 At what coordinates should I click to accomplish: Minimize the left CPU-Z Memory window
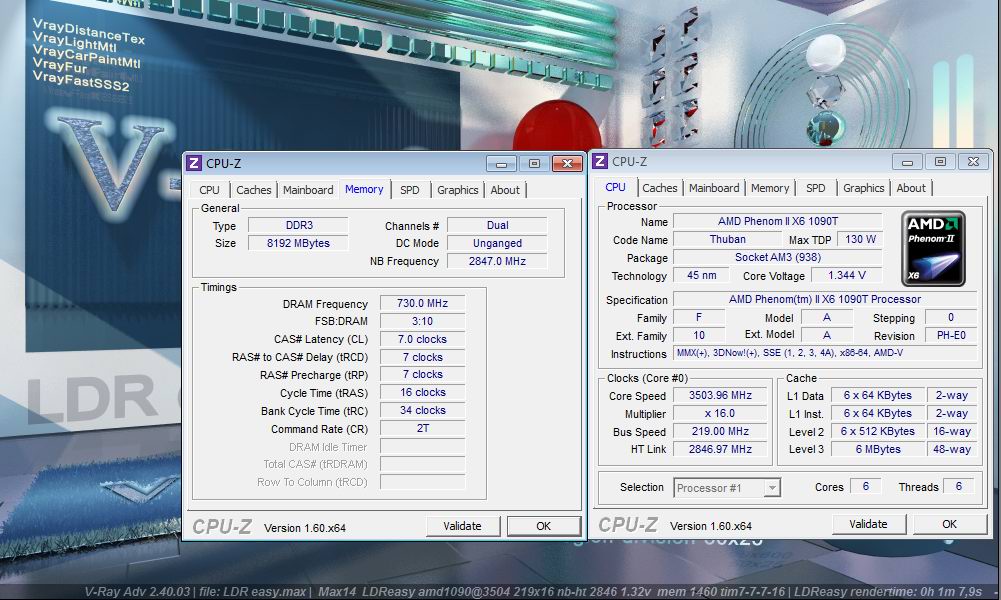(x=501, y=164)
